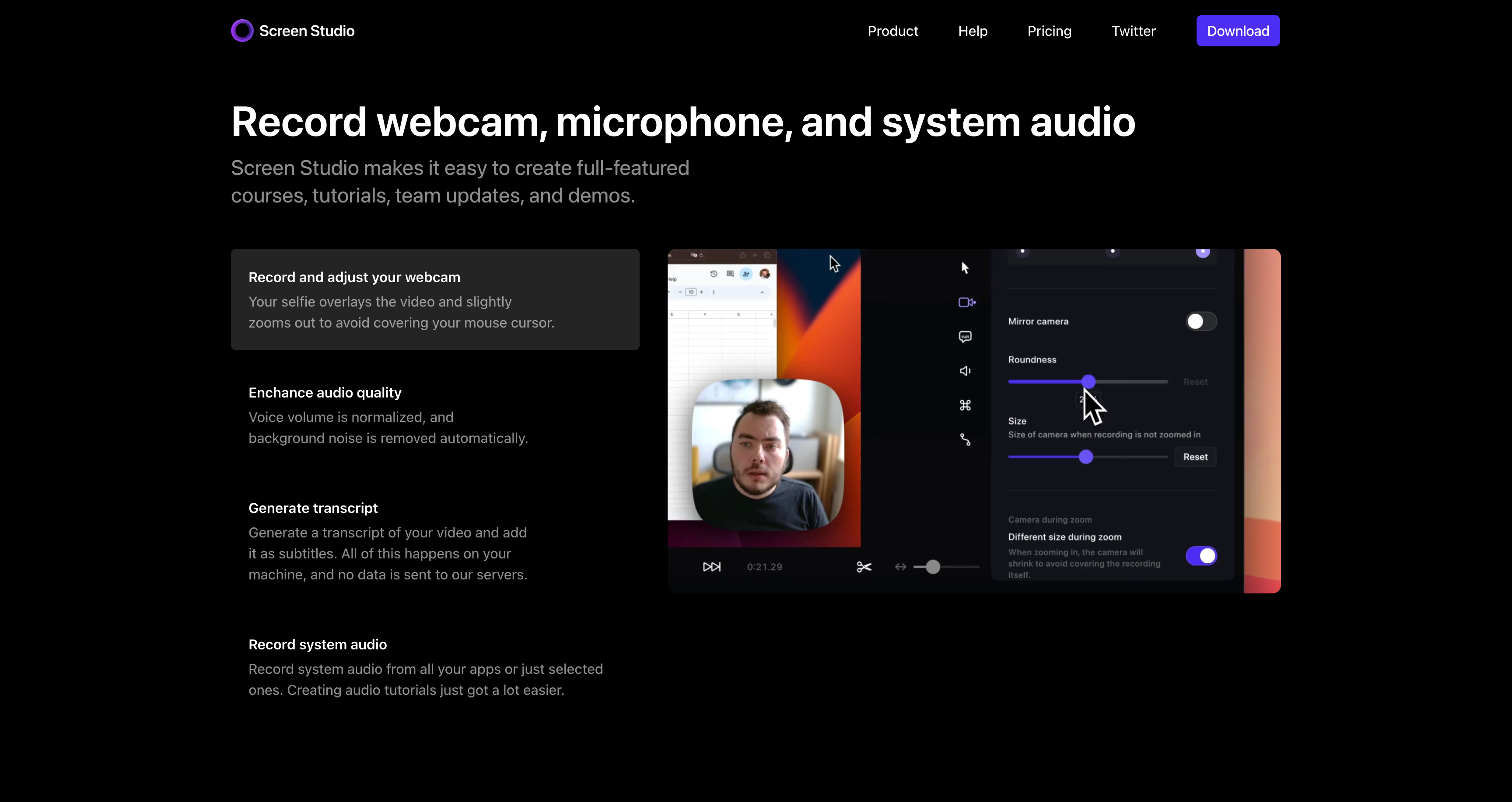Click the font size 10 field
1512x802 pixels.
click(x=691, y=292)
